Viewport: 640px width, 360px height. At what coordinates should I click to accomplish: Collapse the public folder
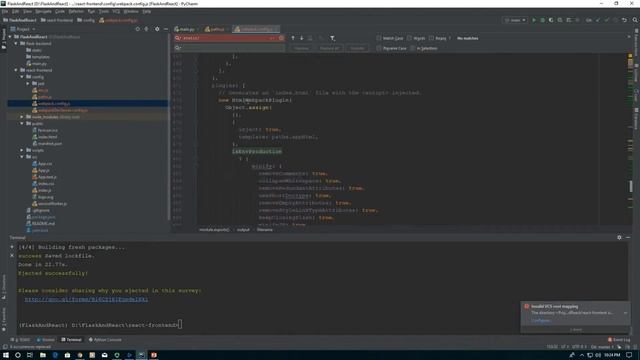pos(22,123)
